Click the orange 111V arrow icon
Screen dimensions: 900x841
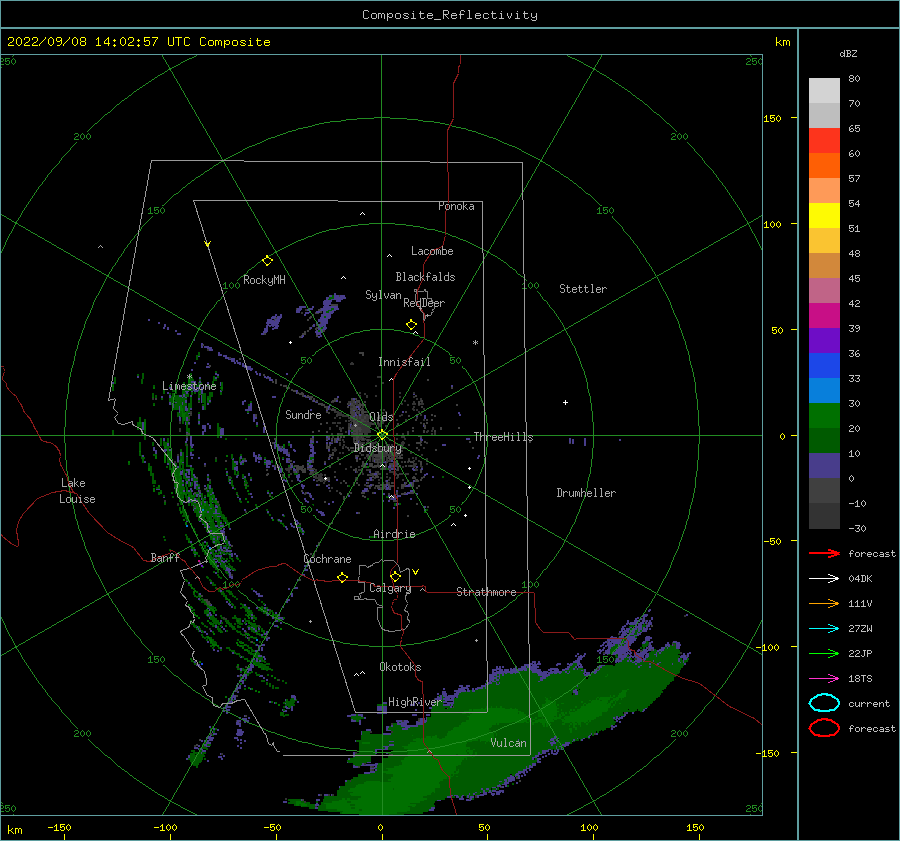[x=824, y=603]
